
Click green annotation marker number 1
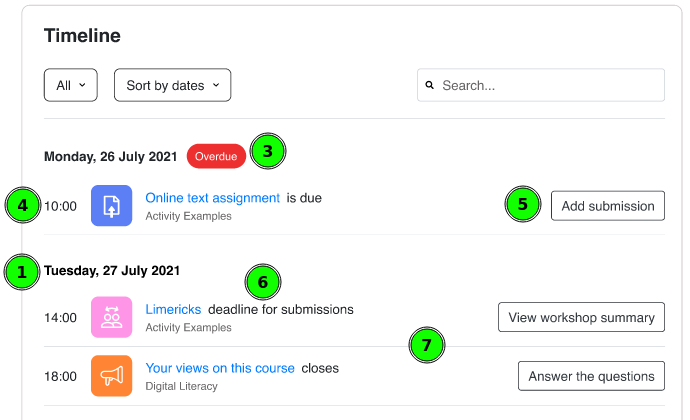[x=22, y=272]
